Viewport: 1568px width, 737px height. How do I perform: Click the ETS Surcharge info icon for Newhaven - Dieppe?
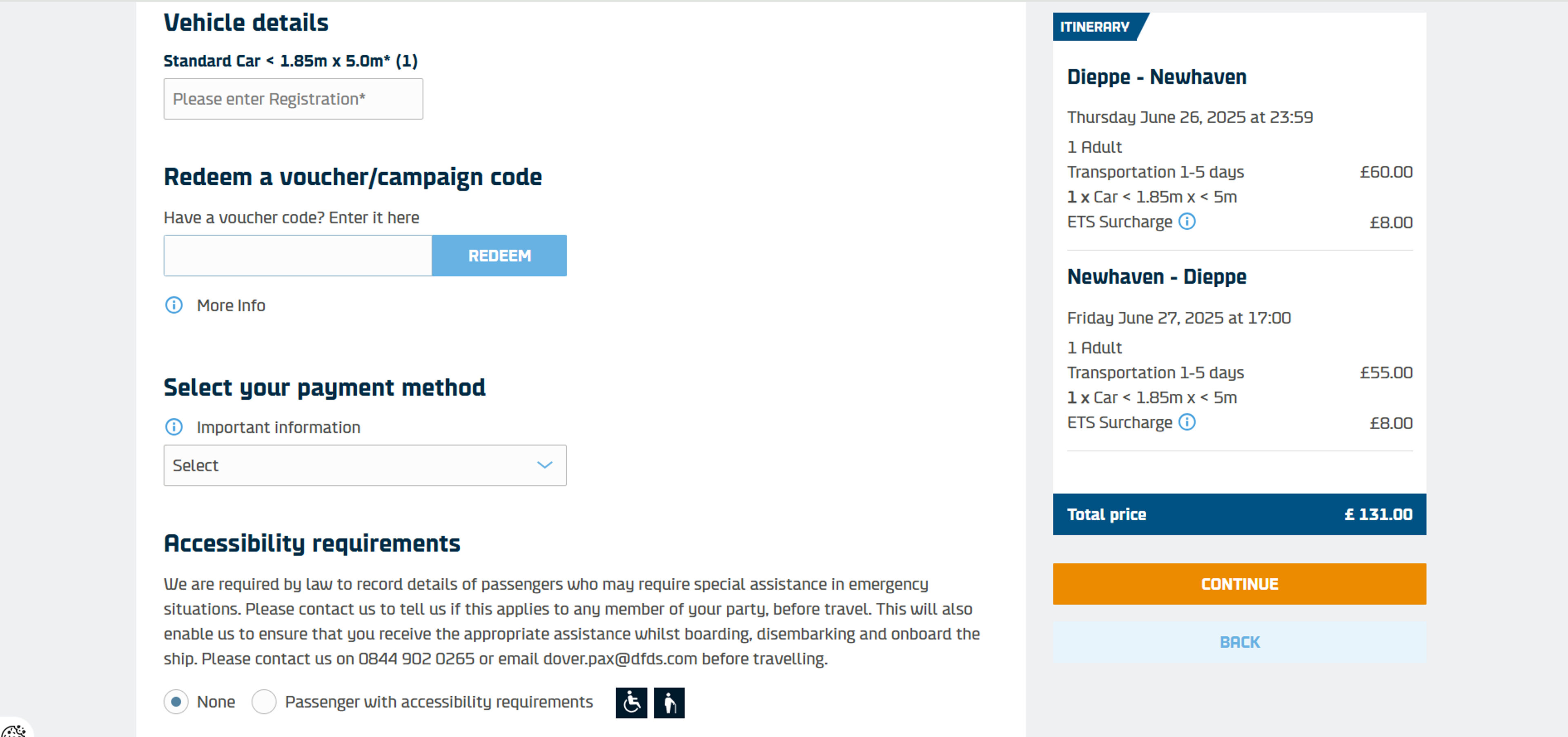pos(1187,422)
